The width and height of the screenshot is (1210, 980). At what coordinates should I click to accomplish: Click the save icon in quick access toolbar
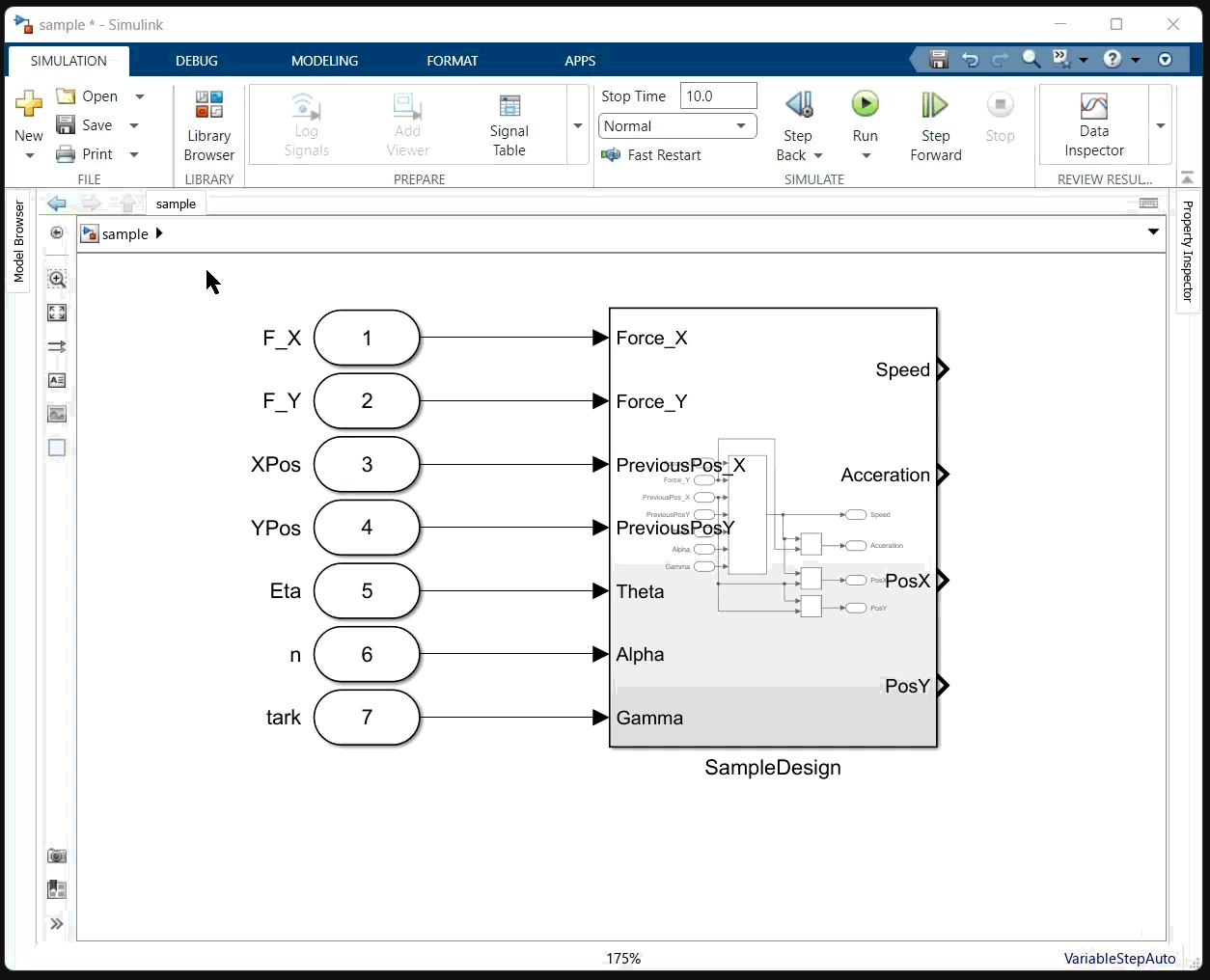click(x=938, y=60)
